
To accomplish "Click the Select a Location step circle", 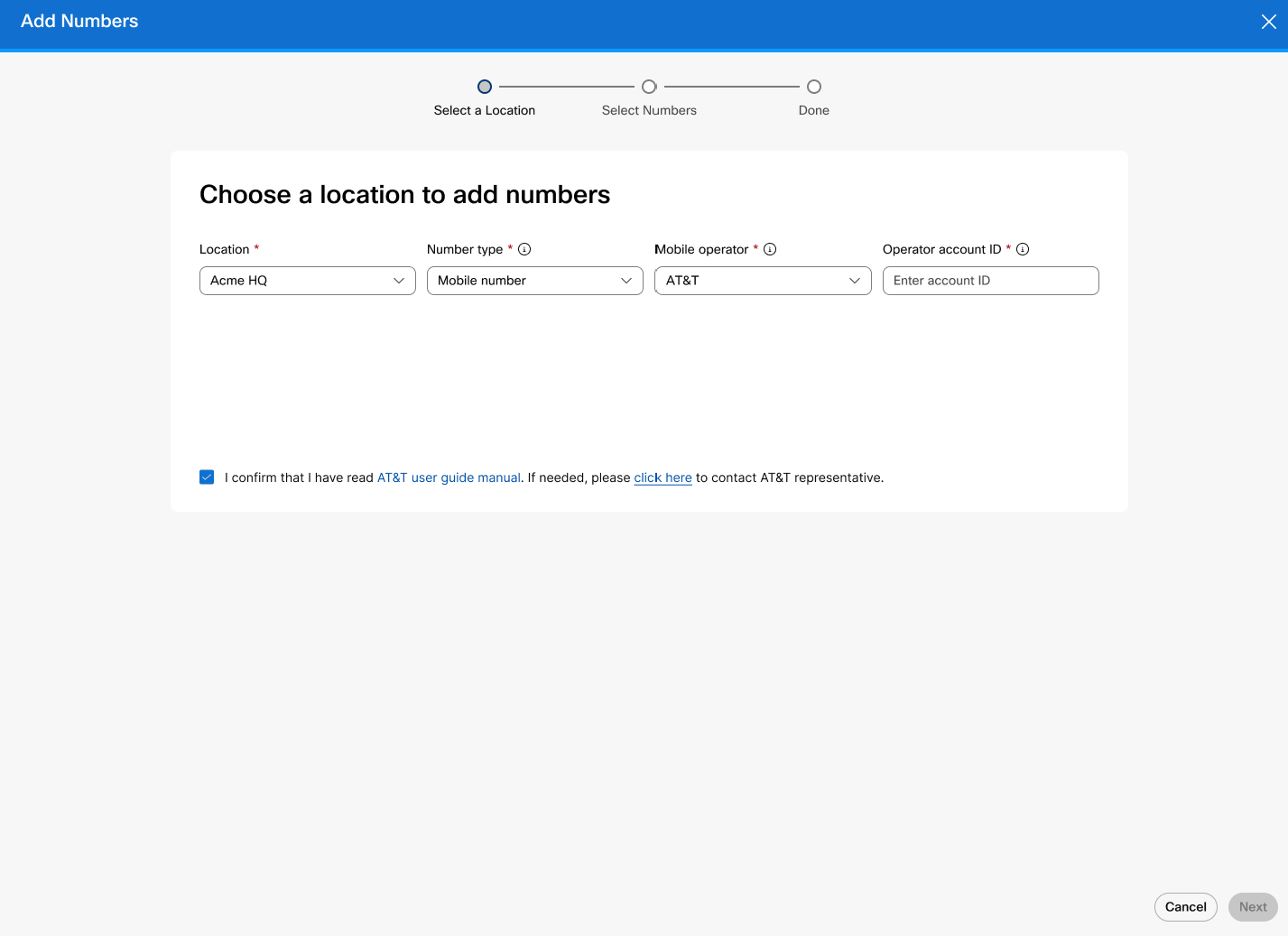I will [485, 87].
